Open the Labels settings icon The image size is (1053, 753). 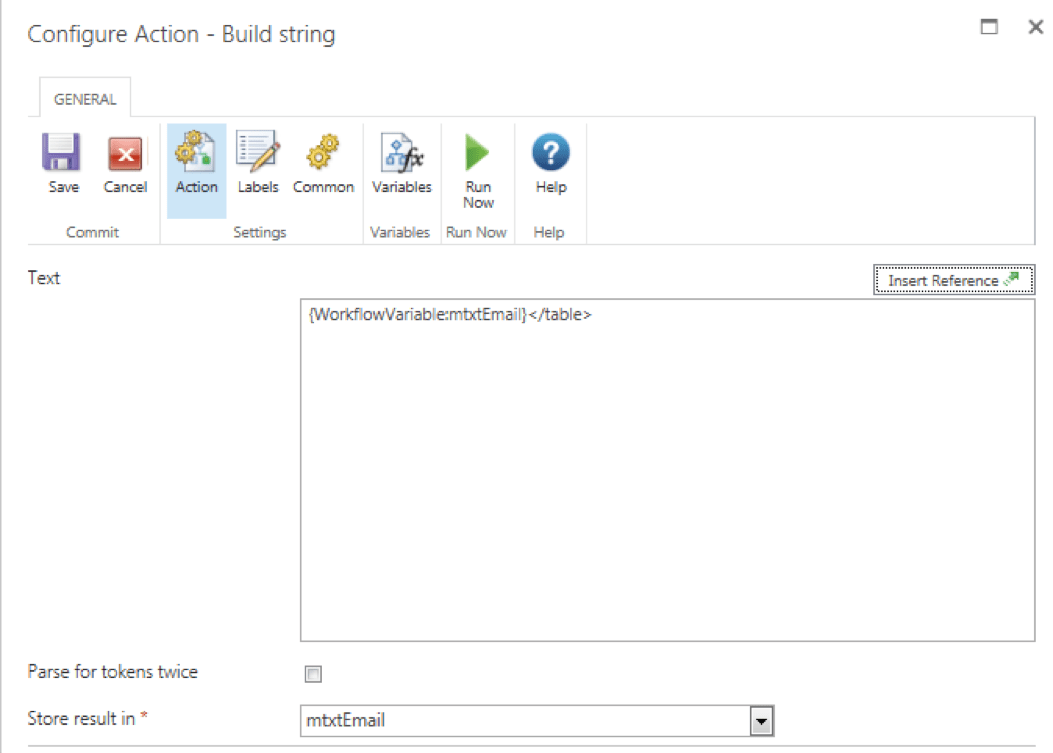point(257,151)
